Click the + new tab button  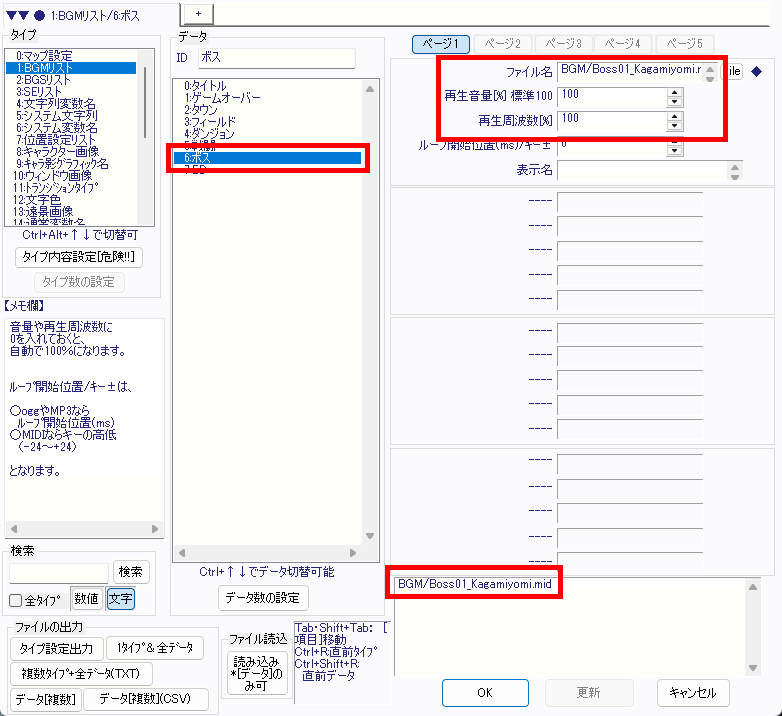198,11
